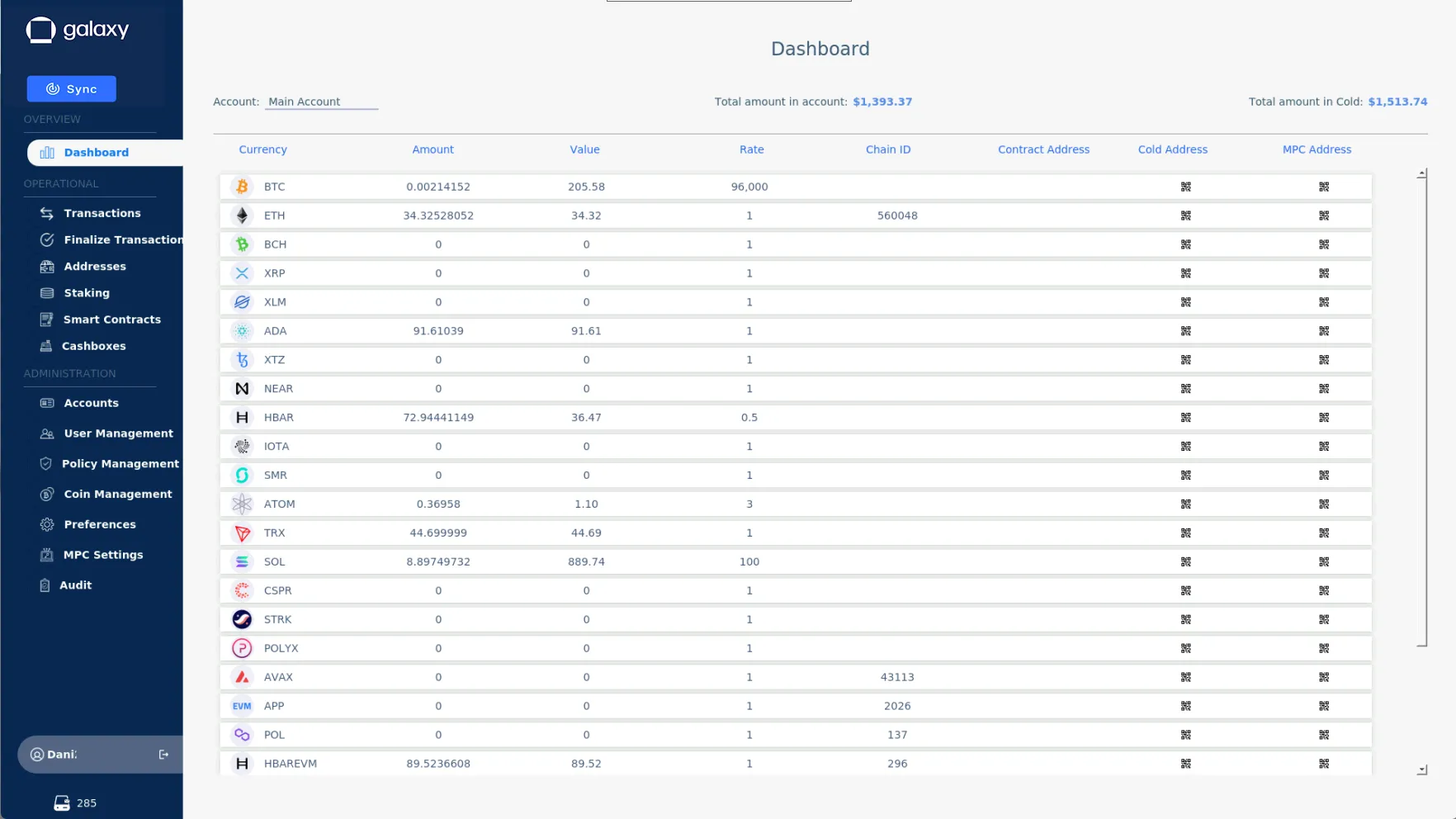Show the ETH Cold Address QR code
The width and height of the screenshot is (1456, 819).
(1186, 215)
